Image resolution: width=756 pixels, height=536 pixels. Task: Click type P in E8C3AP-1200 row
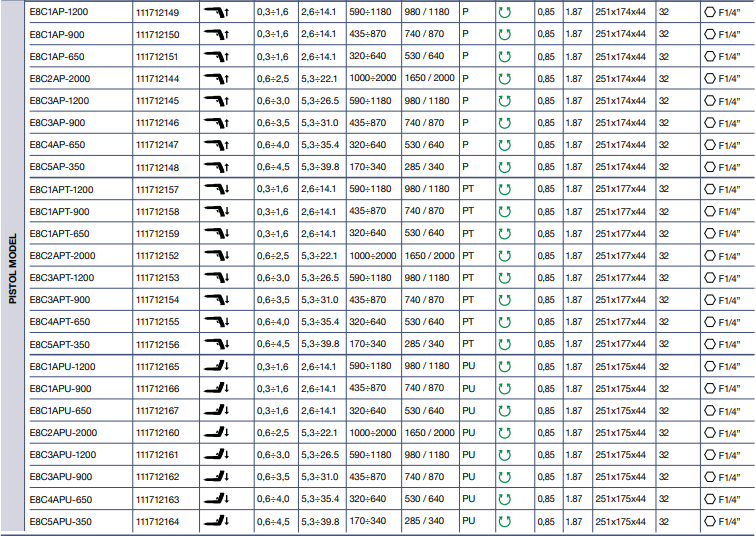[x=465, y=100]
